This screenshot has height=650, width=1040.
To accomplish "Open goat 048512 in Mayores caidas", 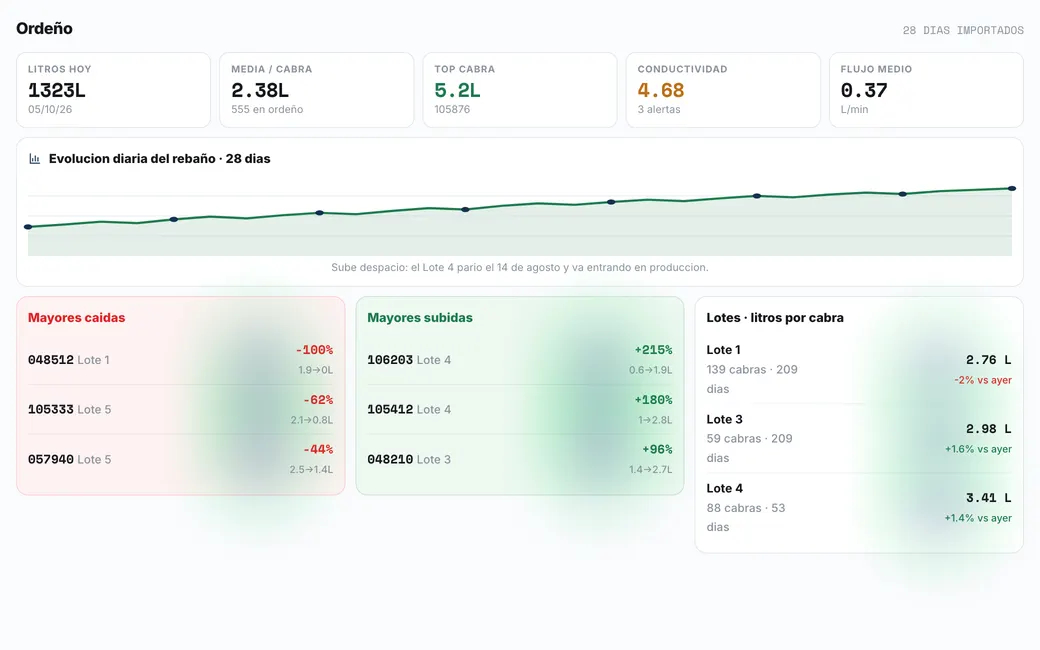I will click(x=180, y=359).
